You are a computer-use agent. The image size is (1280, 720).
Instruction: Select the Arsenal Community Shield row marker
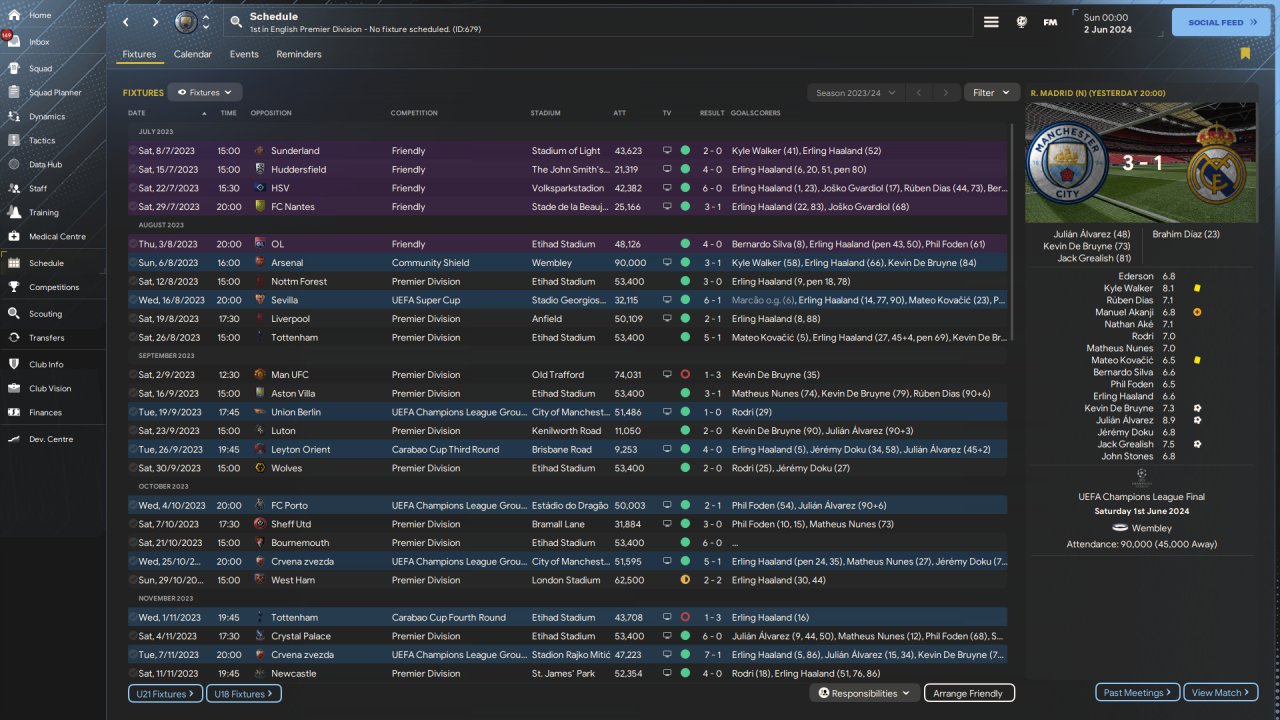point(133,263)
